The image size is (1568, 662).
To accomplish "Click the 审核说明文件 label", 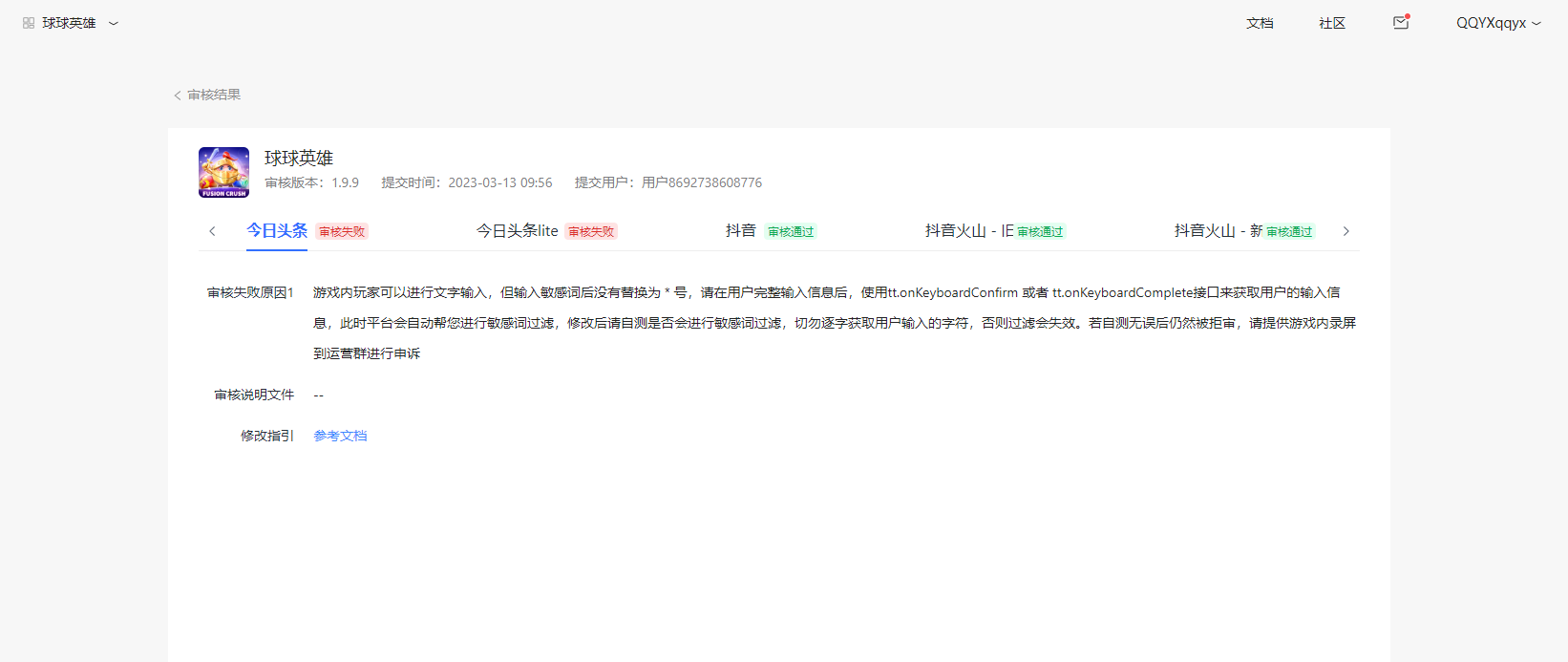I will pyautogui.click(x=254, y=395).
